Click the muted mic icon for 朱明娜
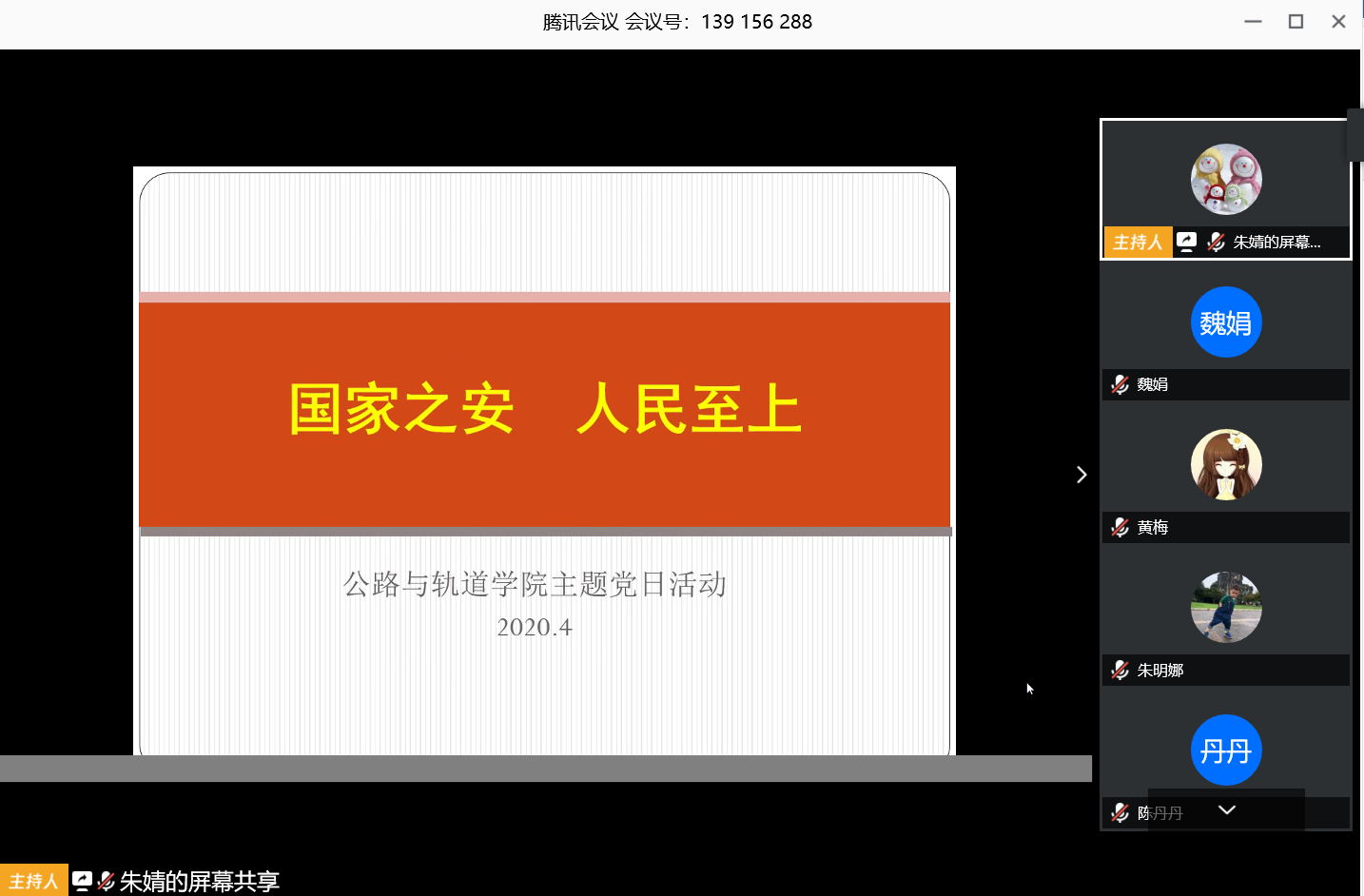 1120,670
